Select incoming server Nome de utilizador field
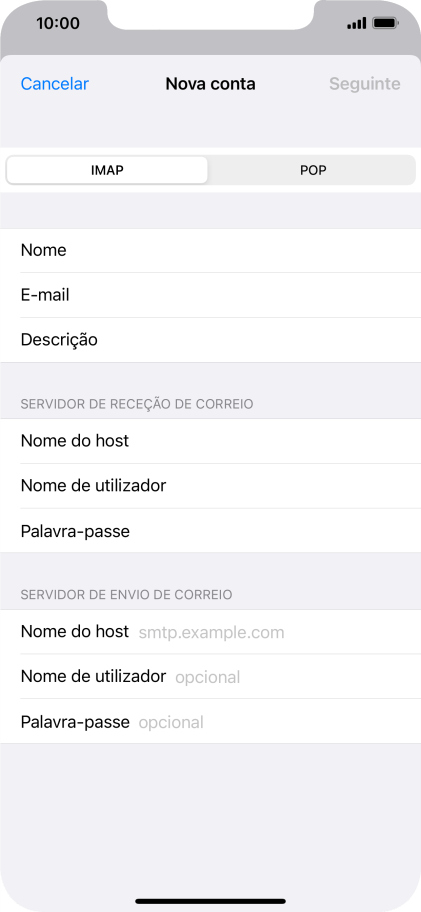Image resolution: width=421 pixels, height=912 pixels. 210,486
